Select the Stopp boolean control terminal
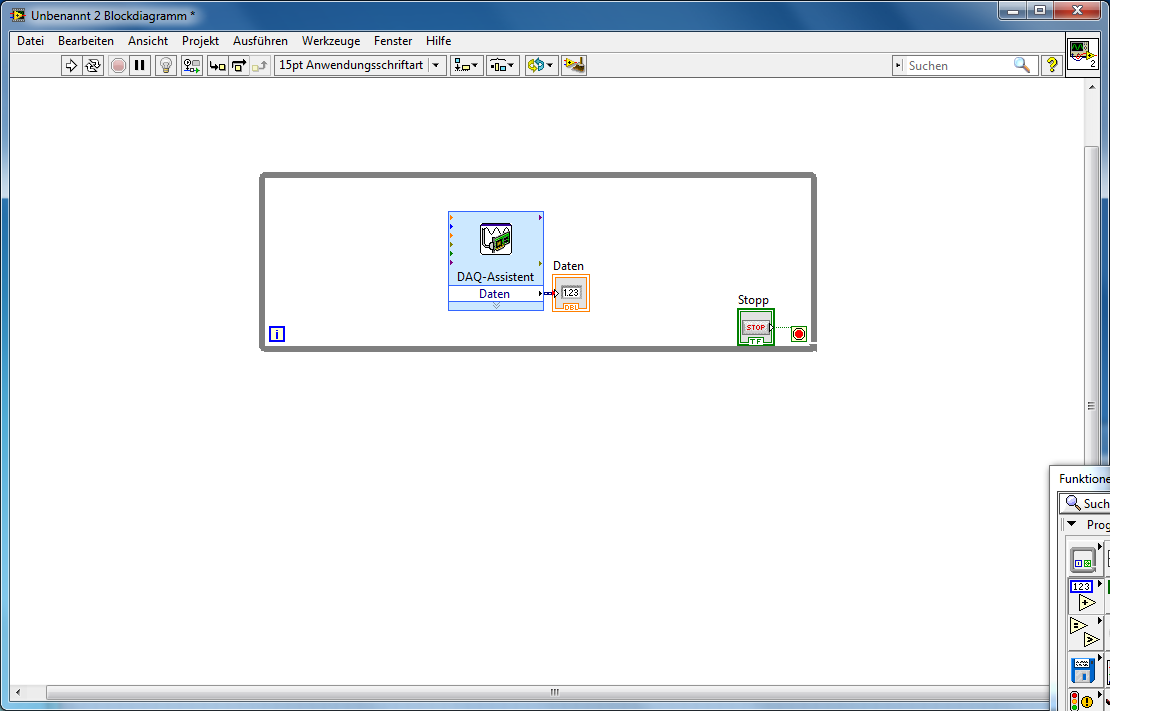The image size is (1152, 711). 756,327
